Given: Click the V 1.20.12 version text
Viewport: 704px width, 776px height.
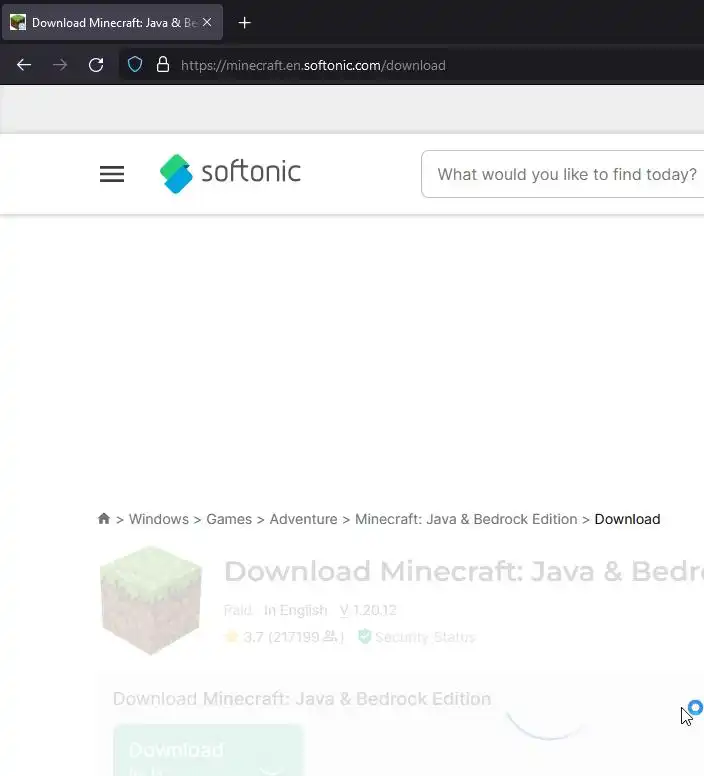Looking at the screenshot, I should [368, 610].
